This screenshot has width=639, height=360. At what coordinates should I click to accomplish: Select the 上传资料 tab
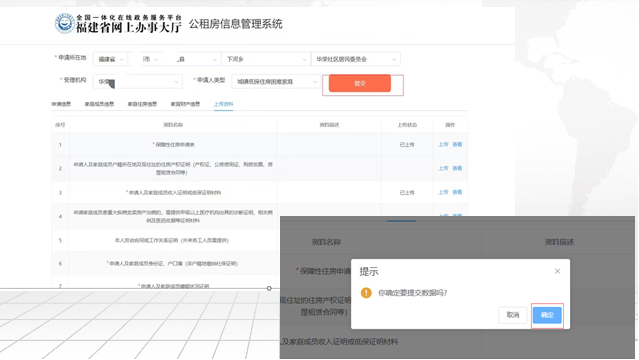click(x=223, y=104)
